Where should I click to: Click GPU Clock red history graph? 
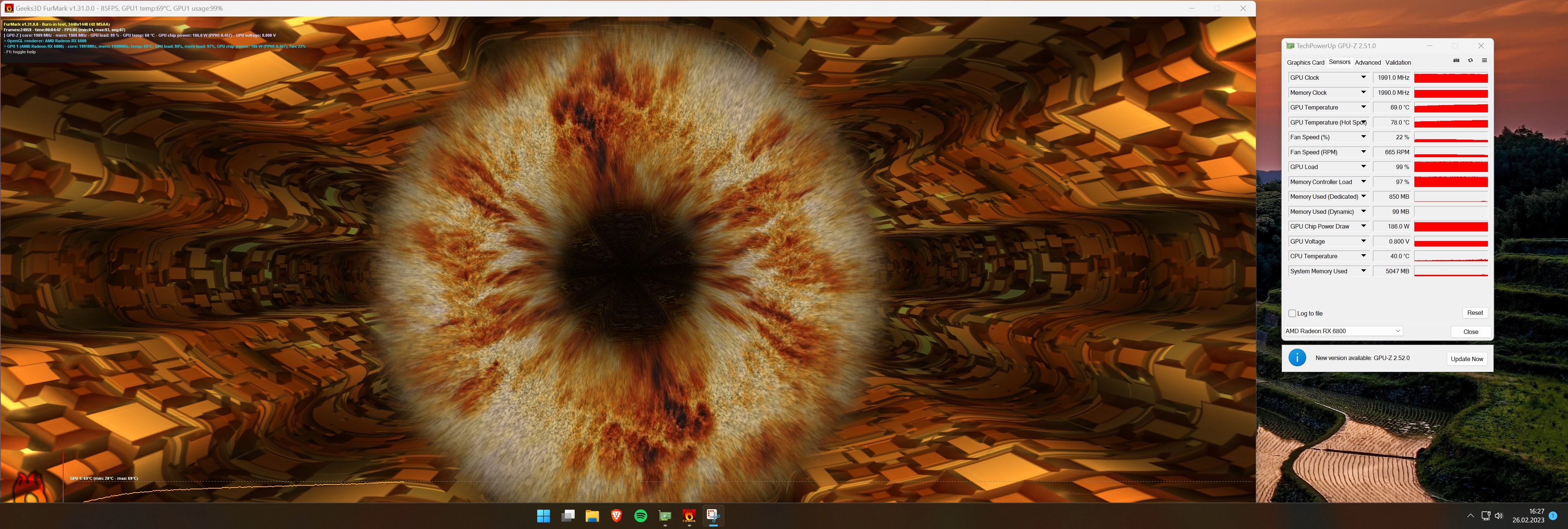coord(1450,78)
